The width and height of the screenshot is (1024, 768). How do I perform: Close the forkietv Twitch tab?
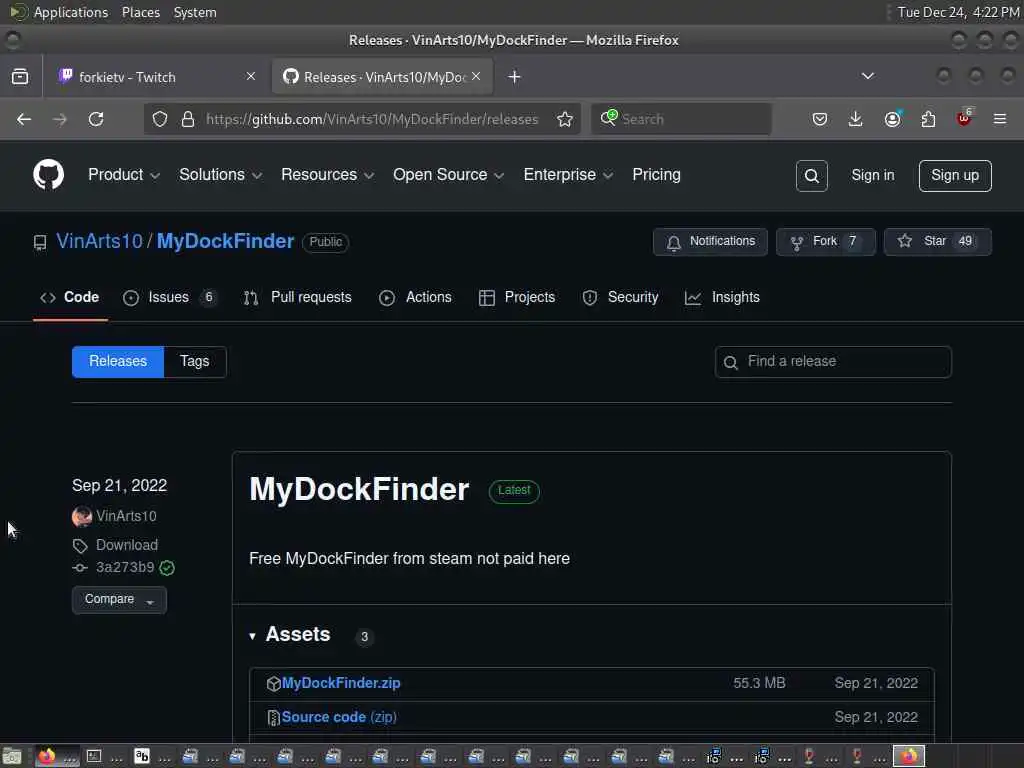click(x=251, y=76)
